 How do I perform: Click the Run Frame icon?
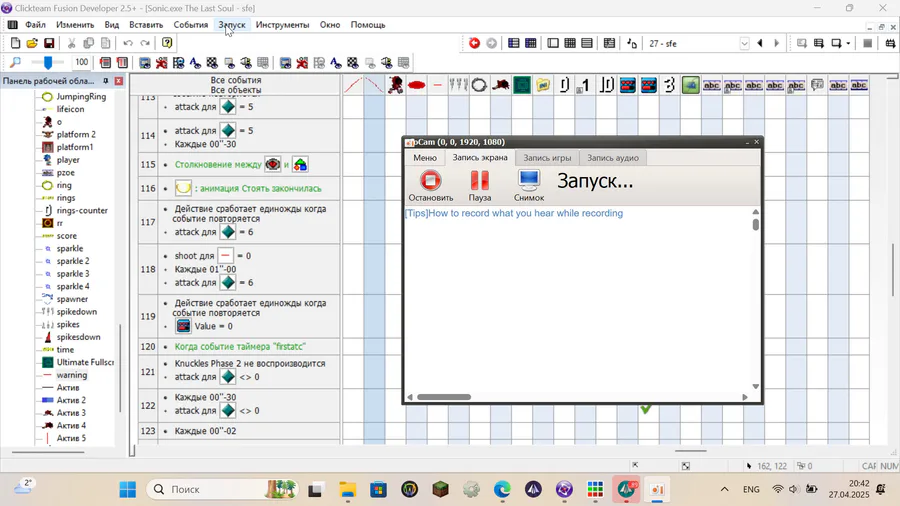point(836,43)
